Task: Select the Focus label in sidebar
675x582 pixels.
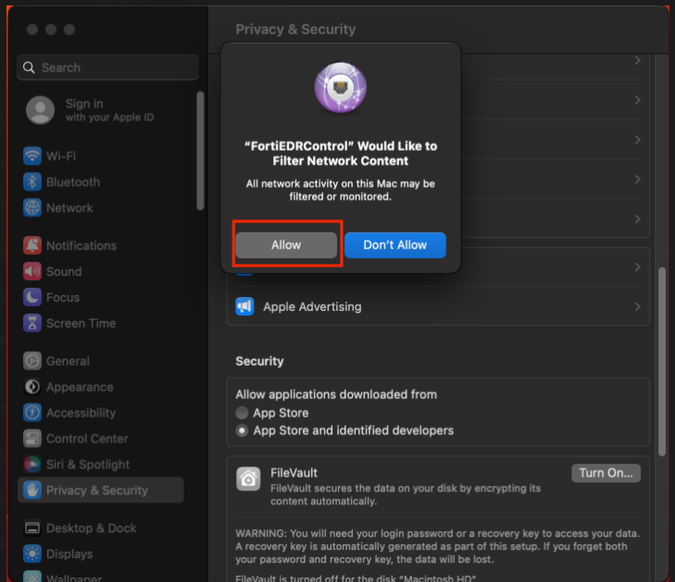Action: [x=63, y=297]
